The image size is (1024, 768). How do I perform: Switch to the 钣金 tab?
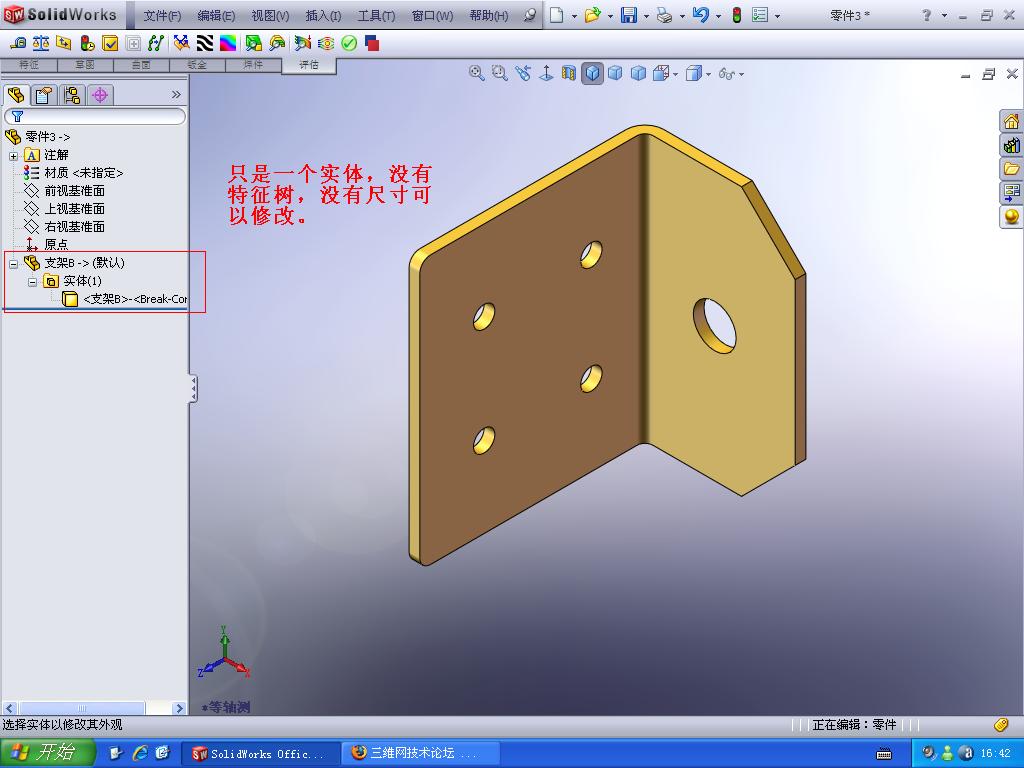[x=197, y=65]
